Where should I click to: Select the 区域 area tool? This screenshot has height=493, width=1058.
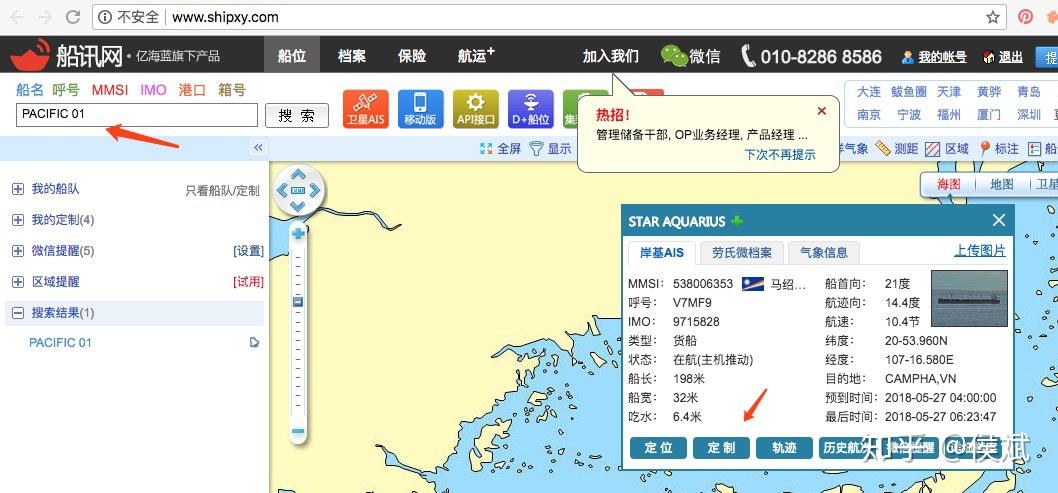pyautogui.click(x=947, y=149)
